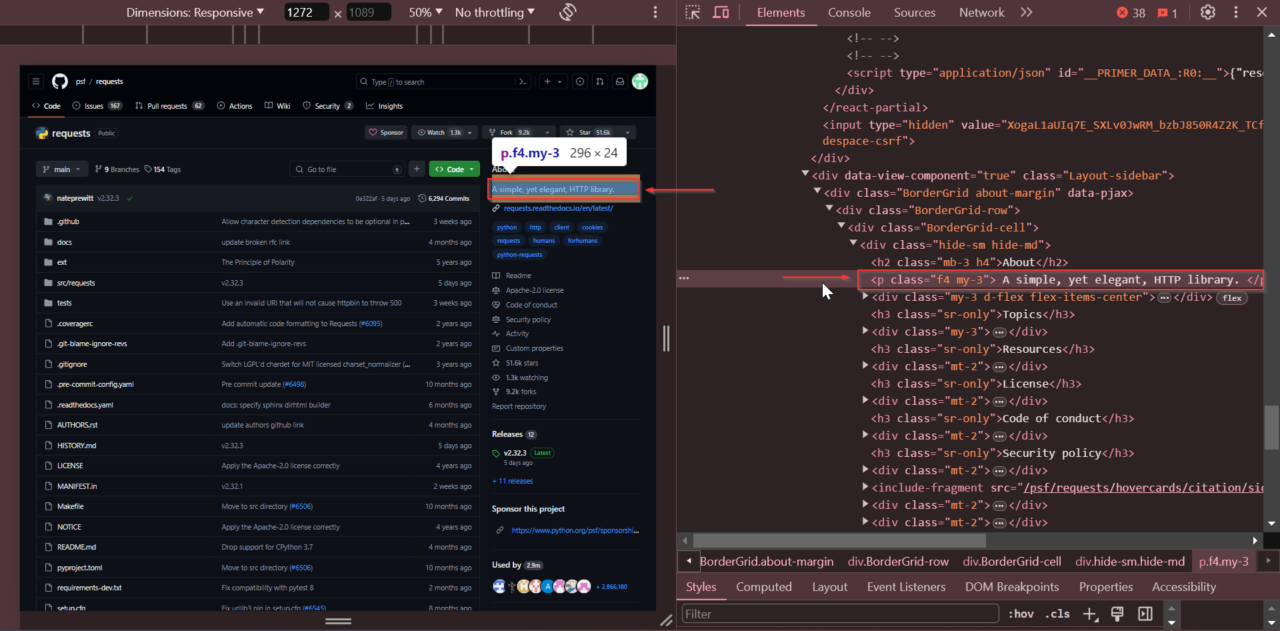The height and width of the screenshot is (631, 1280).
Task: Click the Go to file search field
Action: click(x=347, y=169)
